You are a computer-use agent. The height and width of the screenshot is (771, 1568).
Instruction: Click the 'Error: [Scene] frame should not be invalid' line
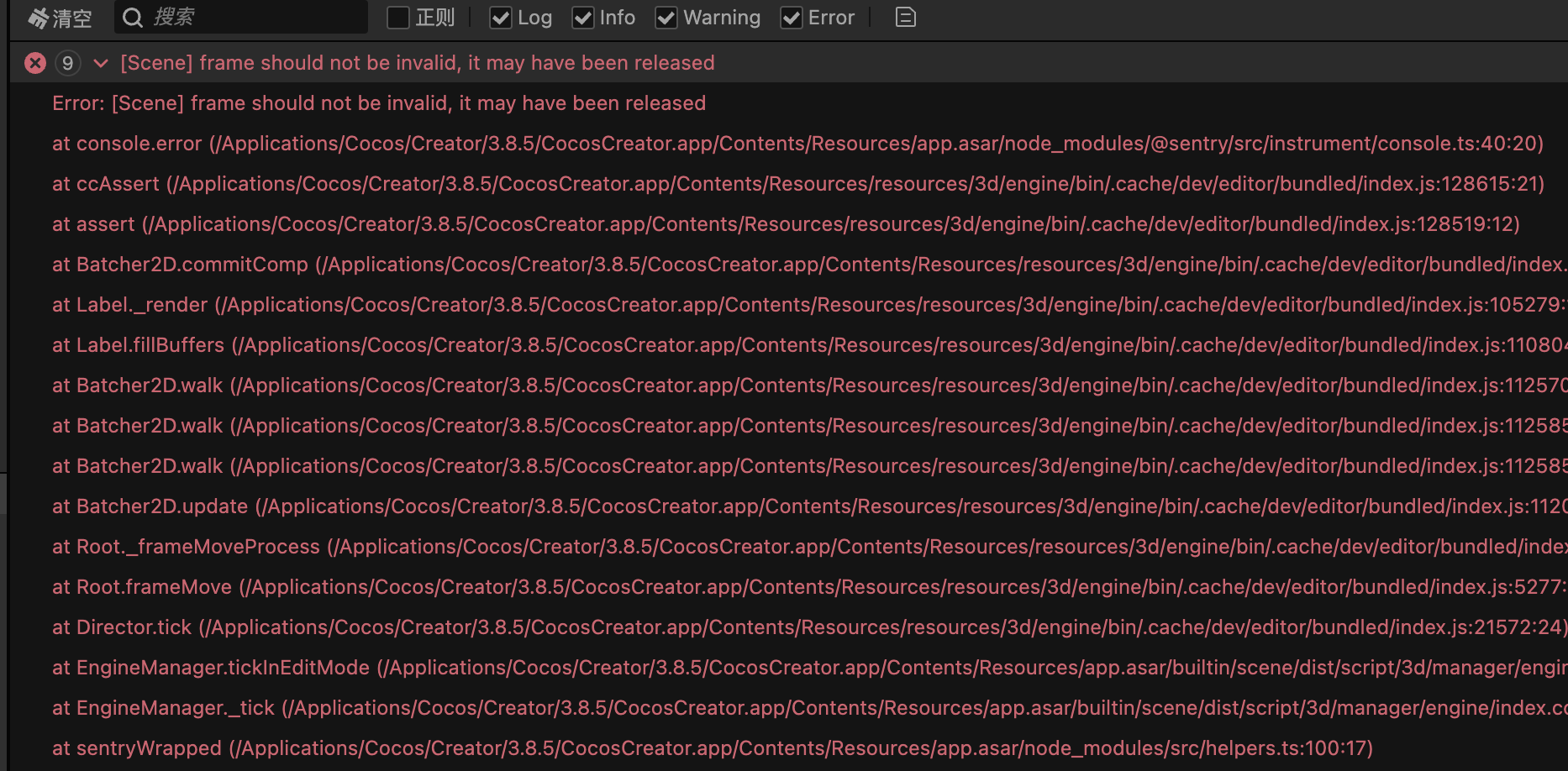click(379, 103)
